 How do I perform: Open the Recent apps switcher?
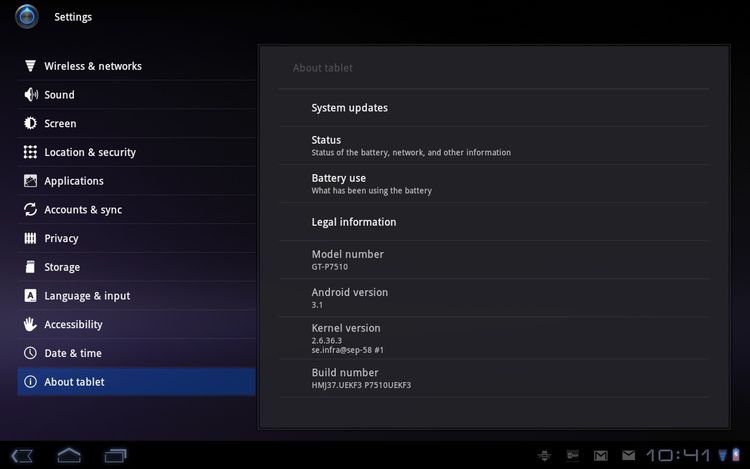[x=116, y=455]
